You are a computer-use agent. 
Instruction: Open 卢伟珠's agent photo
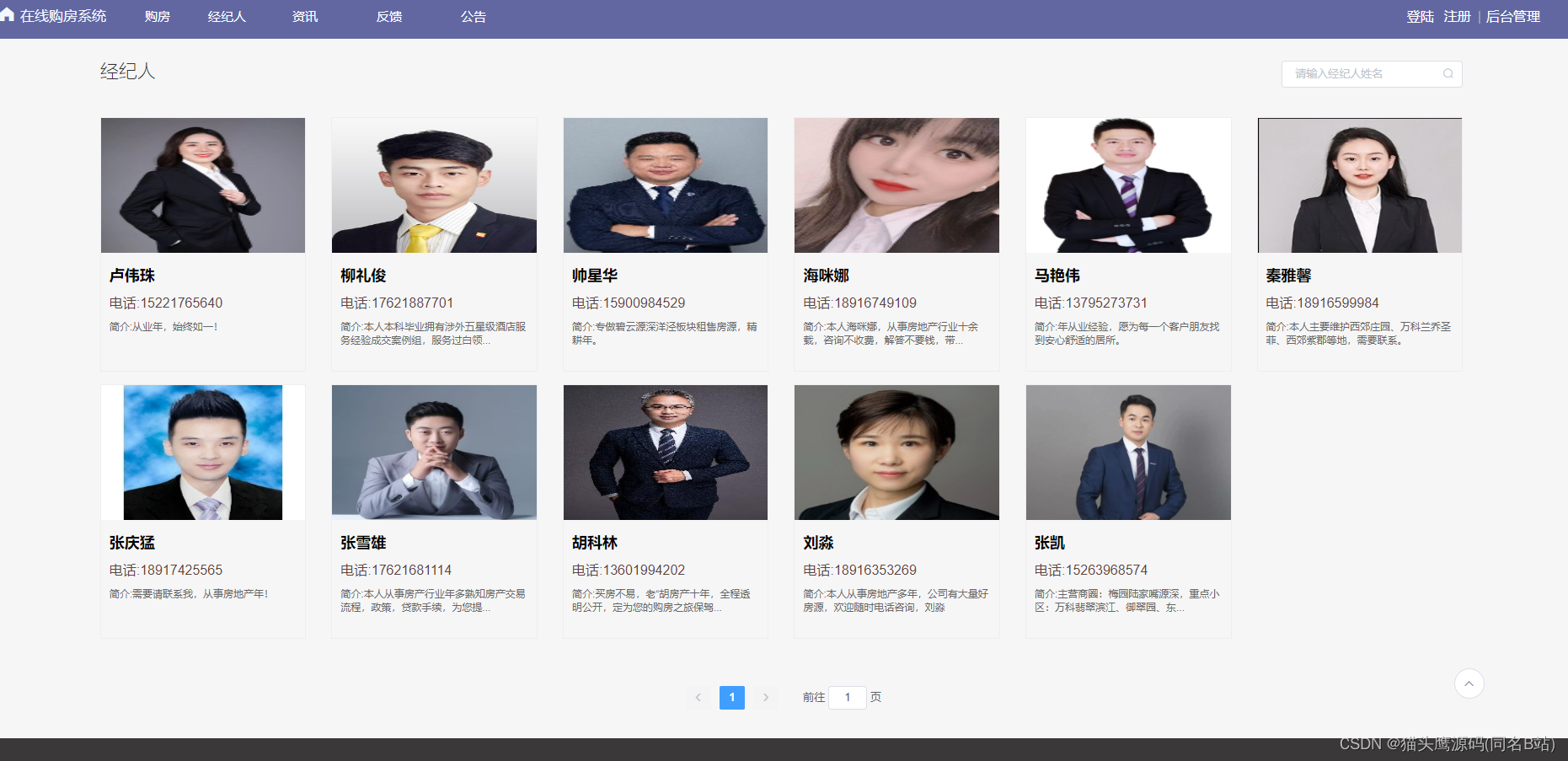pos(203,185)
